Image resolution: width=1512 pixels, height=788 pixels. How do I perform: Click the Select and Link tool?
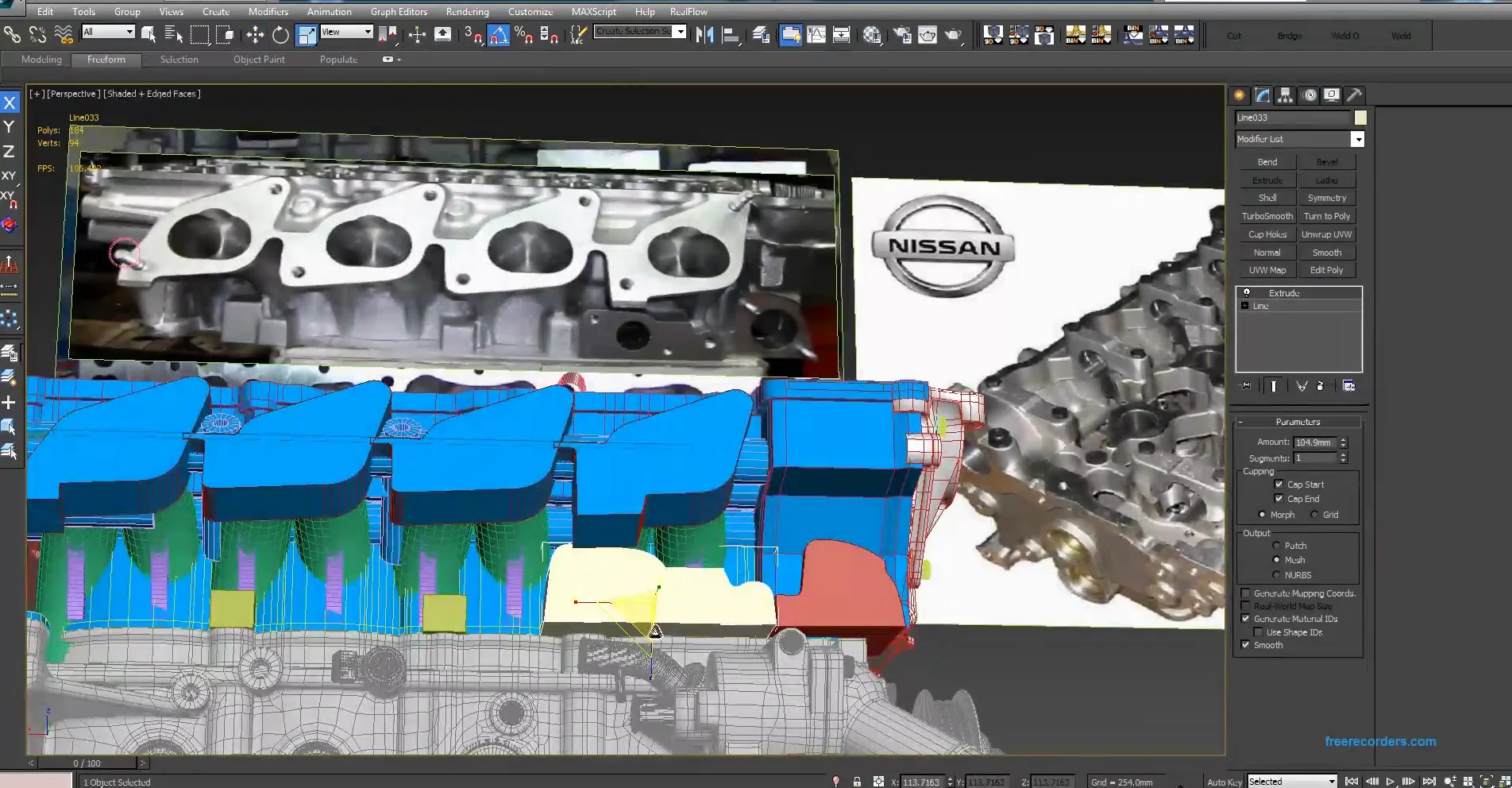12,34
